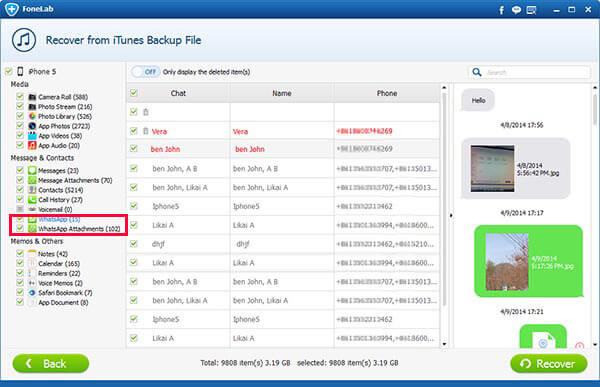Image resolution: width=600 pixels, height=387 pixels.
Task: Select WhatsApp (15) category
Action: [x=59, y=219]
